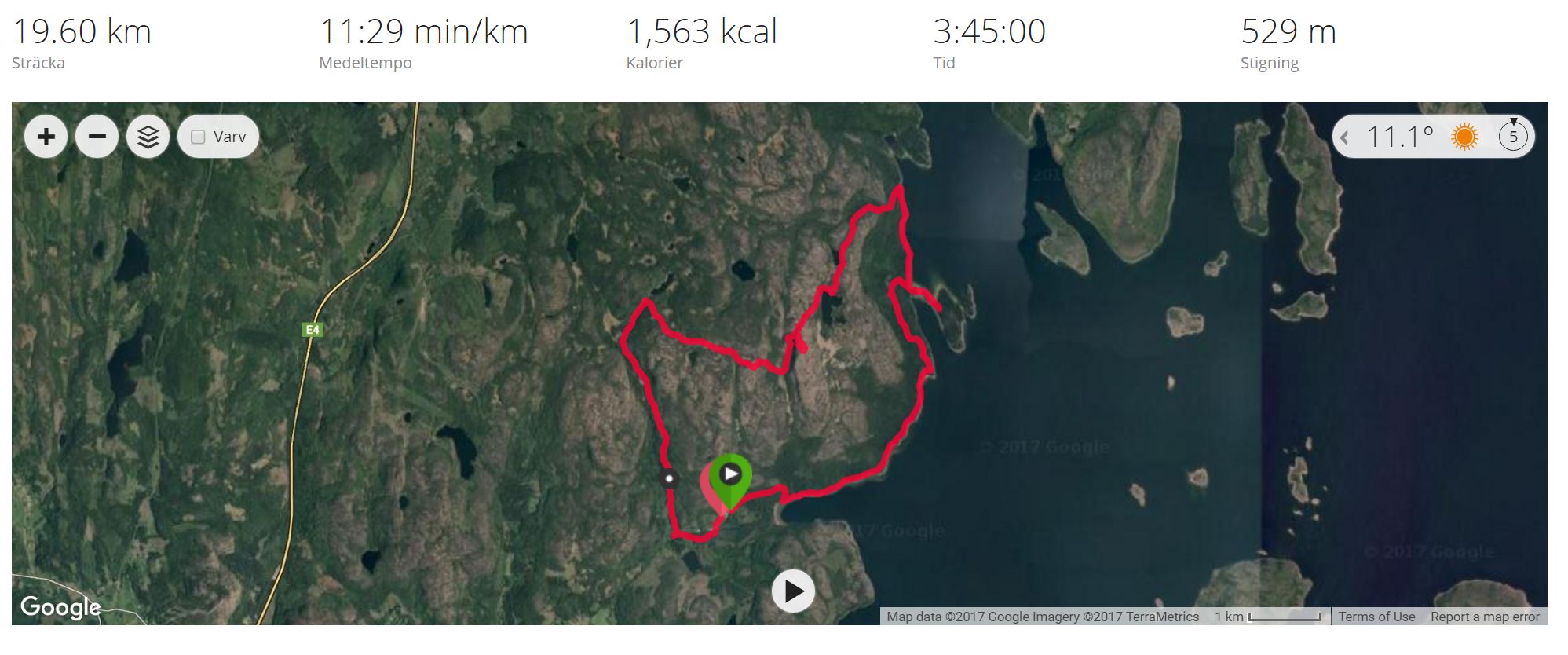
Task: Open the Report a map error link
Action: pyautogui.click(x=1485, y=617)
